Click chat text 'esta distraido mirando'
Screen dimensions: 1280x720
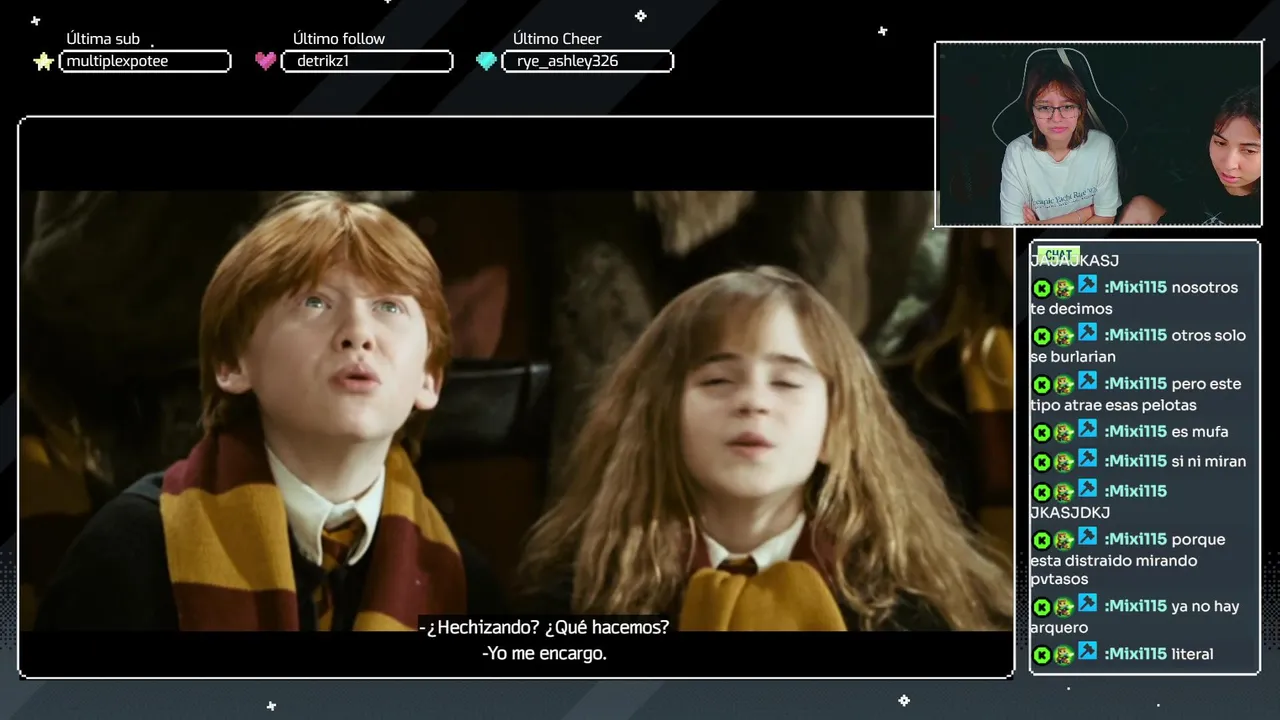click(1113, 561)
